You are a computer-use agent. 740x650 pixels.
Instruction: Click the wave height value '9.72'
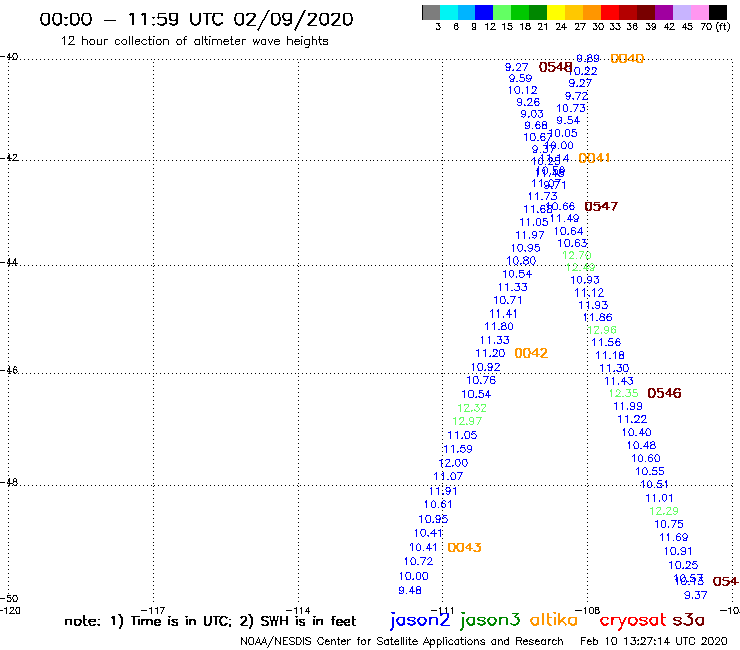point(577,96)
